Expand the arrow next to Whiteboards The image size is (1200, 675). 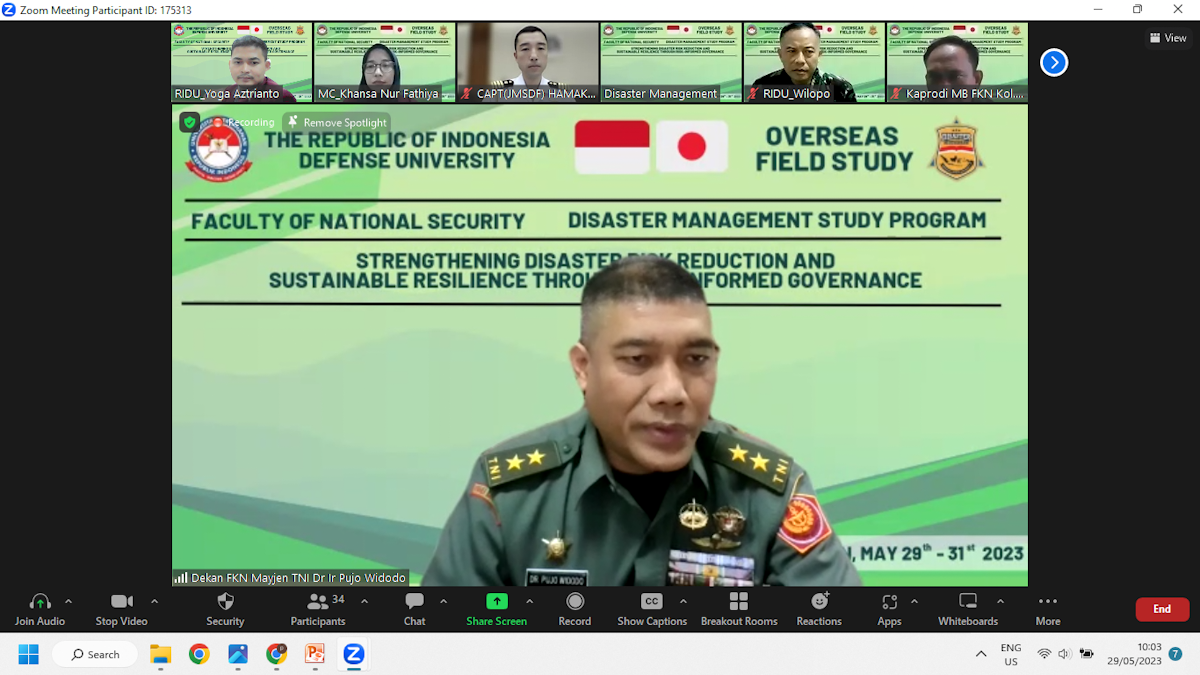click(x=1000, y=602)
